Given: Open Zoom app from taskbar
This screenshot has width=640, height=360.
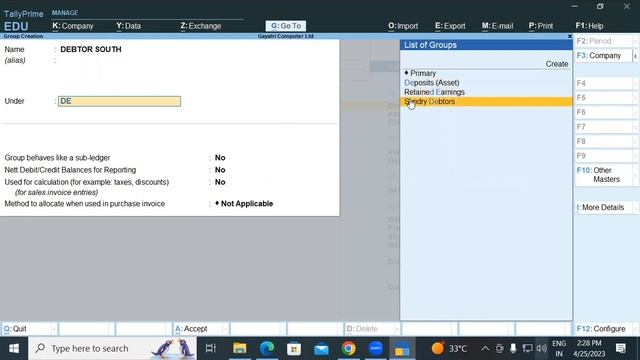Looking at the screenshot, I should [x=376, y=348].
